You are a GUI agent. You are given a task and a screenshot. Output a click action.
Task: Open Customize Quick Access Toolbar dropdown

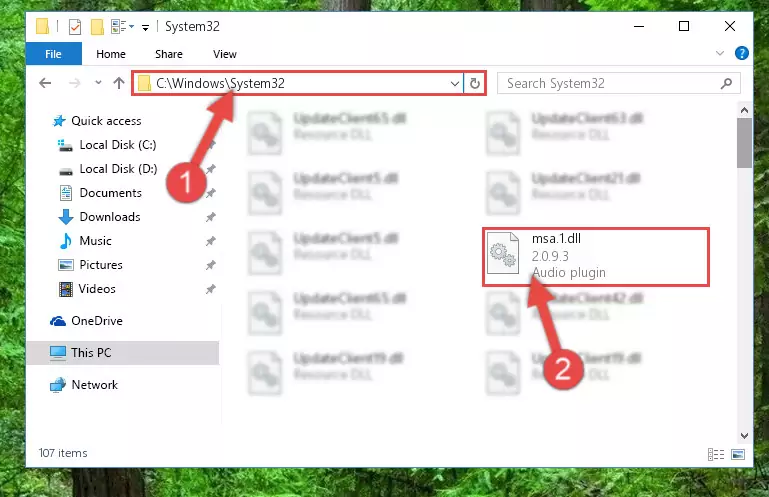coord(145,27)
